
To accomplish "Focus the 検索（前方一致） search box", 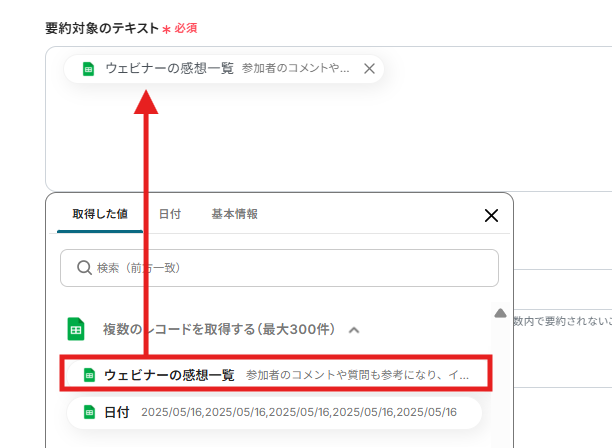I will pos(279,268).
